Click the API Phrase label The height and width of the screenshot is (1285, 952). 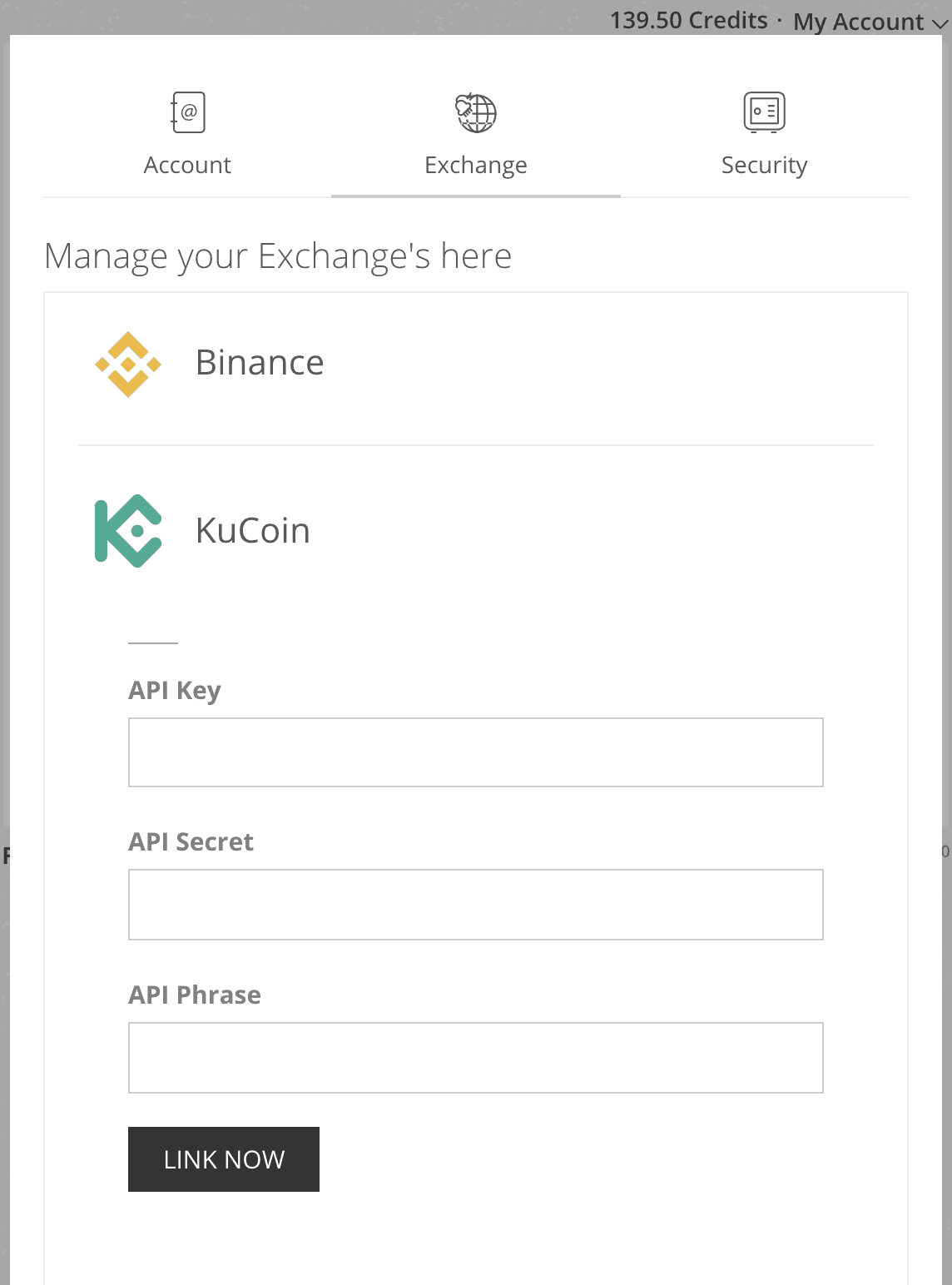[x=195, y=995]
